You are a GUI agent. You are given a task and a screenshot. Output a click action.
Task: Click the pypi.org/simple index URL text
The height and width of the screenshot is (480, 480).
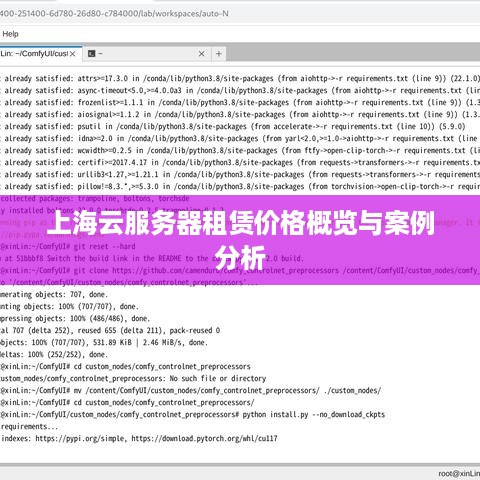[x=81, y=439]
